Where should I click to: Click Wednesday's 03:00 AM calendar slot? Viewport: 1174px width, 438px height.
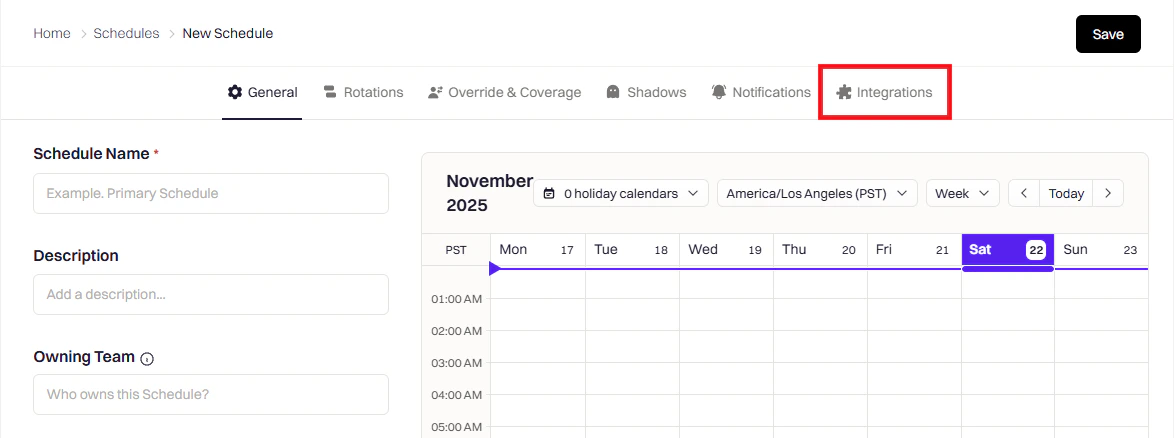[726, 378]
